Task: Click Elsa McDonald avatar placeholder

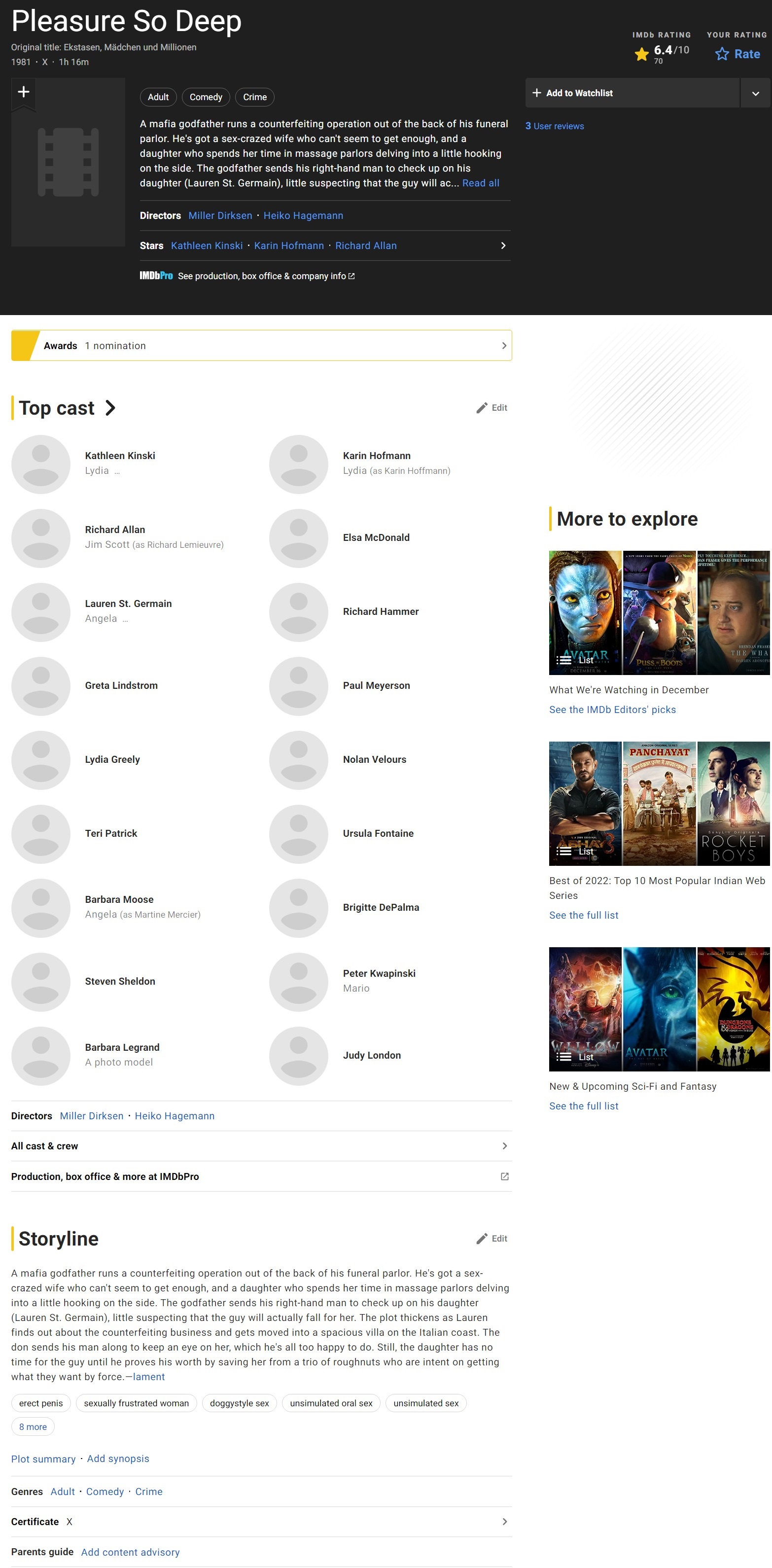Action: pos(299,538)
